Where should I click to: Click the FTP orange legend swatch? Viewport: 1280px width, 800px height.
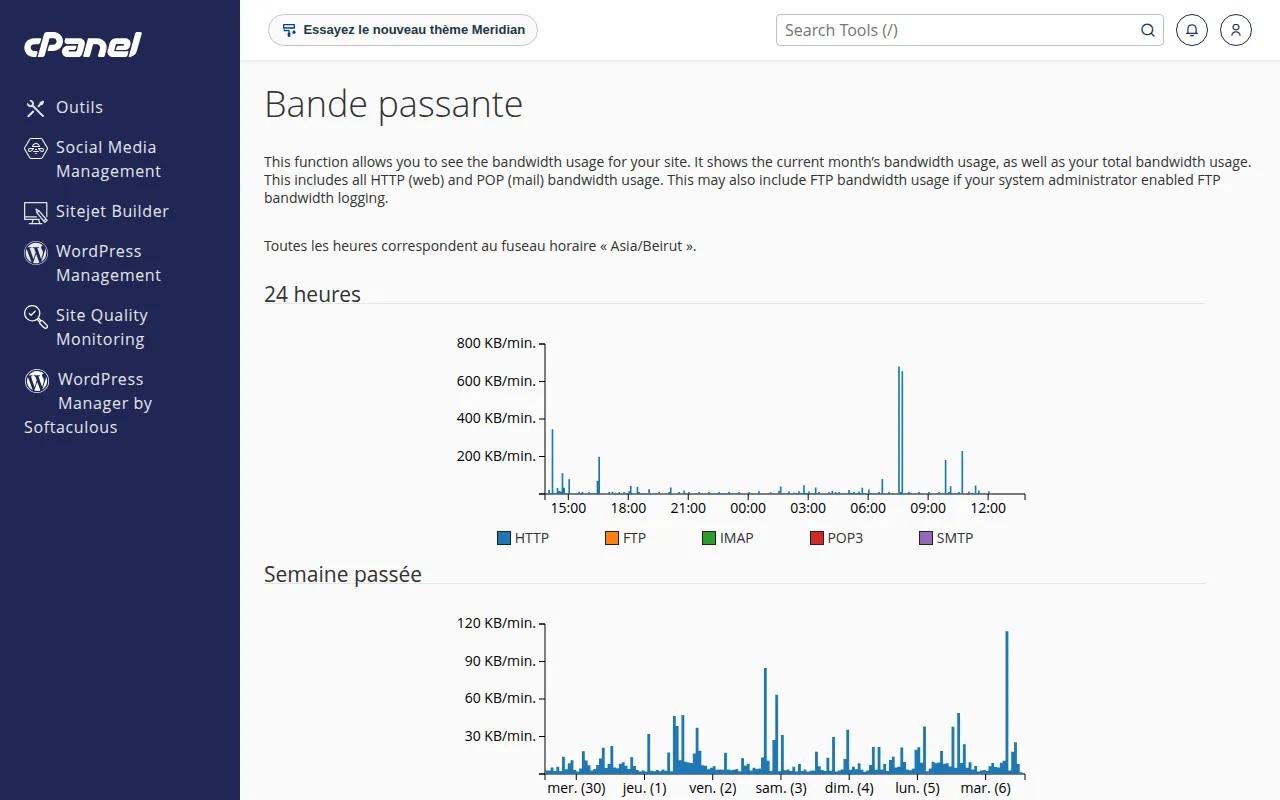click(x=612, y=538)
